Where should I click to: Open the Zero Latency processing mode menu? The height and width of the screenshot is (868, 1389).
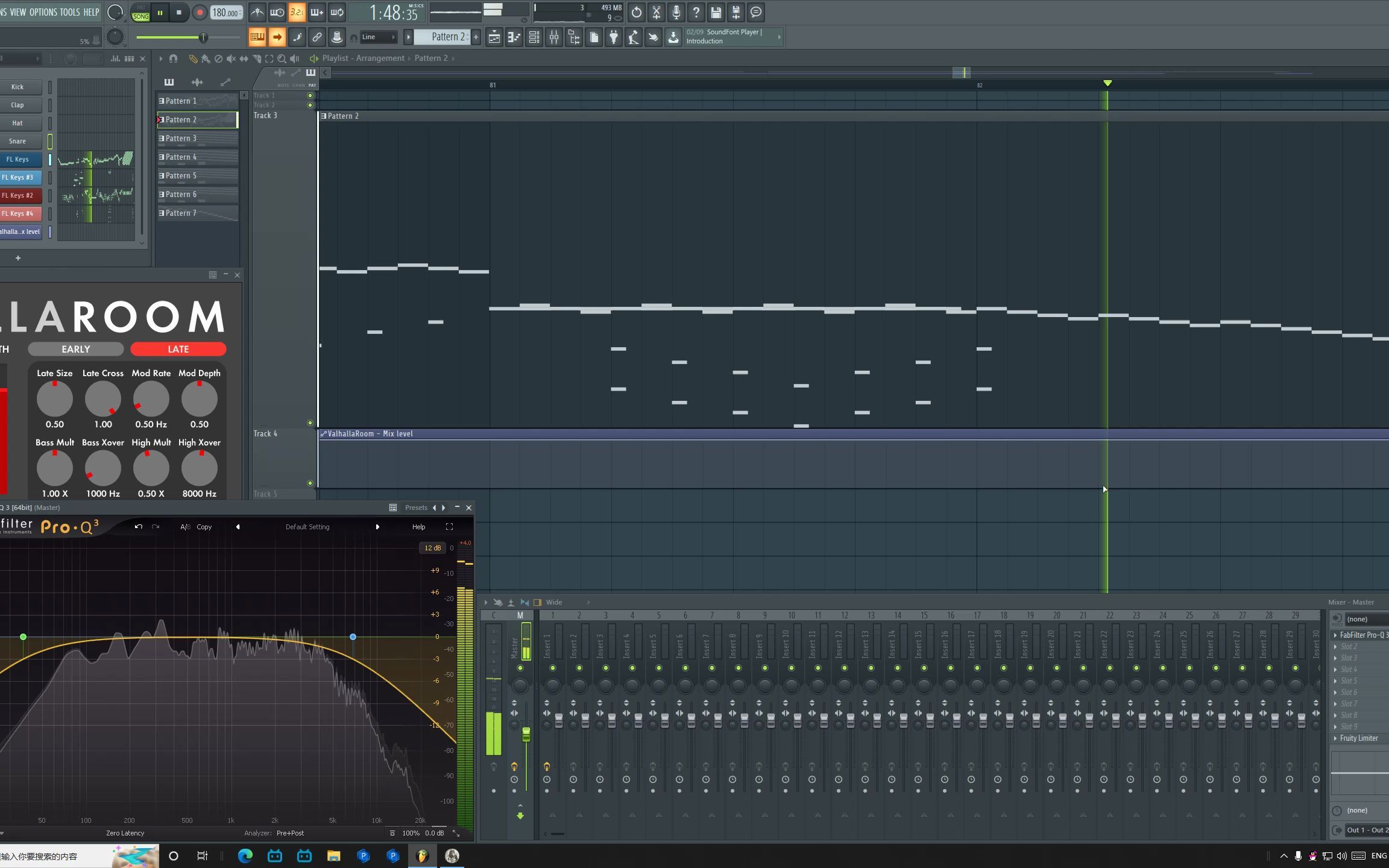(x=125, y=833)
